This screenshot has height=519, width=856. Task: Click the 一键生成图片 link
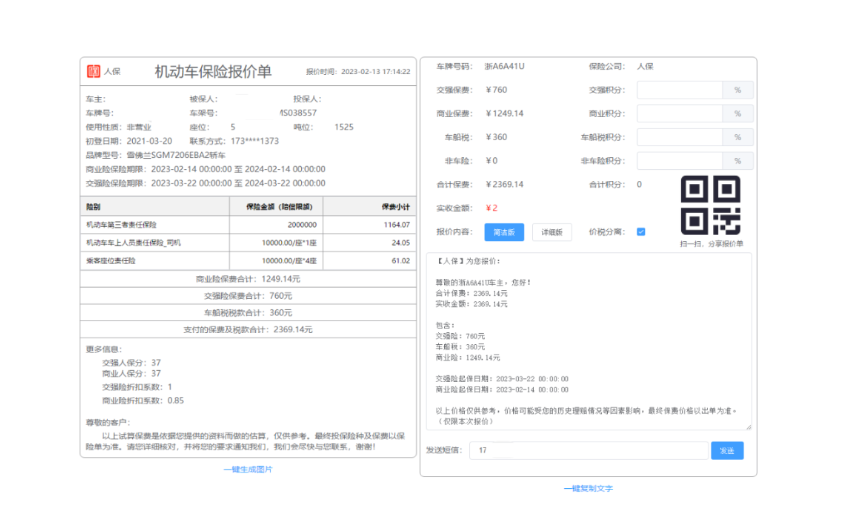pos(248,469)
